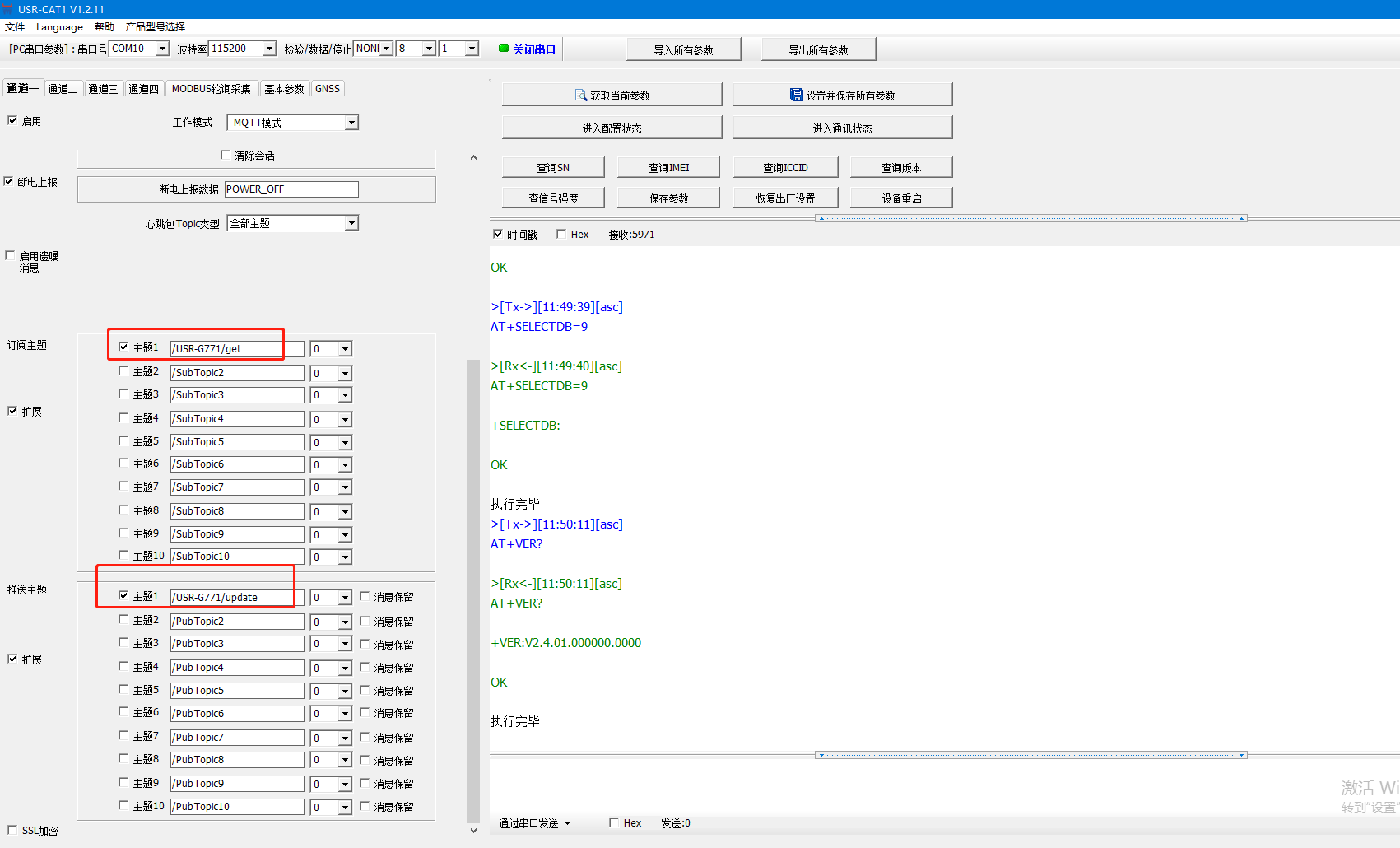Click the 断电上报数据 POWER_OFF input field

[291, 189]
